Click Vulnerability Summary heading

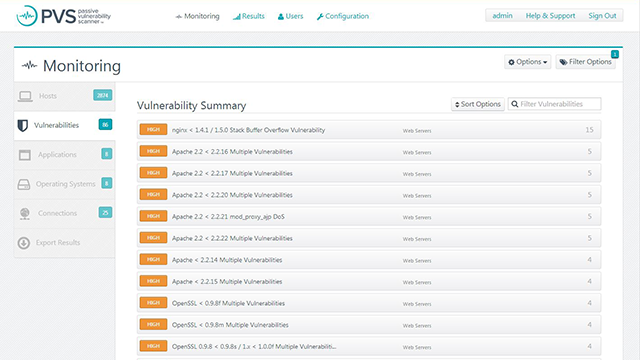click(191, 105)
